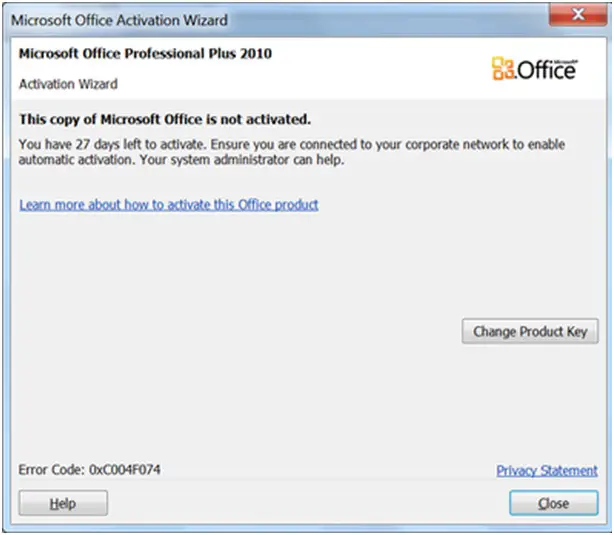Open the Learn more about activation link
Image resolution: width=614 pixels, height=535 pixels.
[x=169, y=205]
